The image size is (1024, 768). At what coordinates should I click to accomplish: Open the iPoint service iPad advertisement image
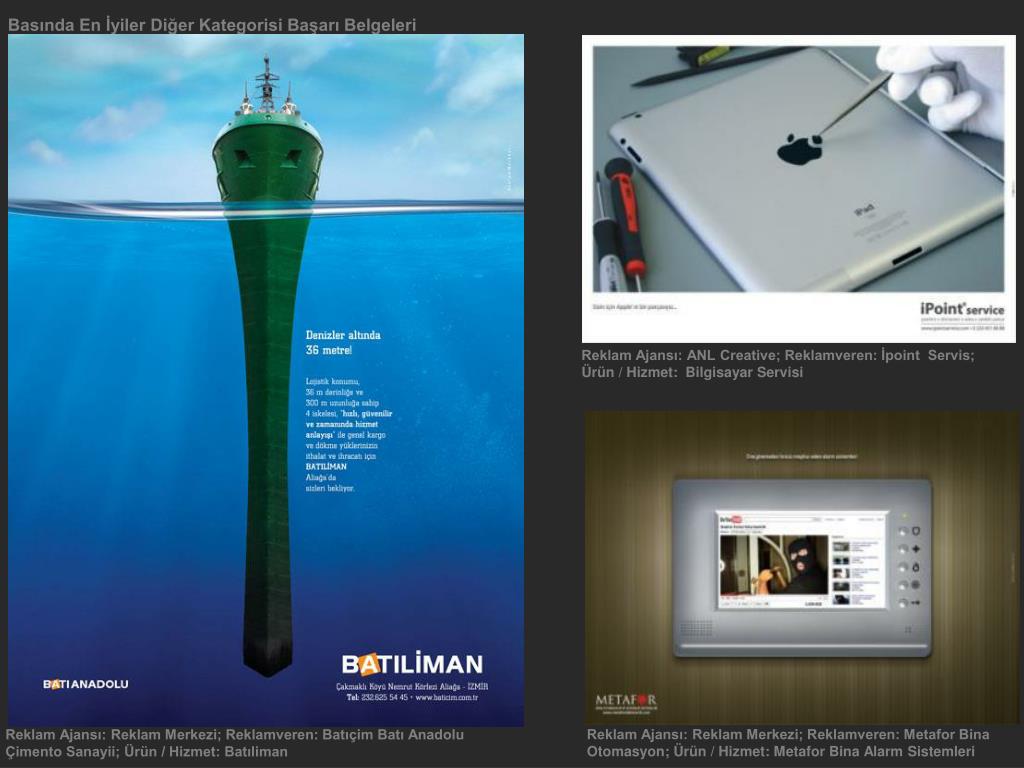(799, 189)
